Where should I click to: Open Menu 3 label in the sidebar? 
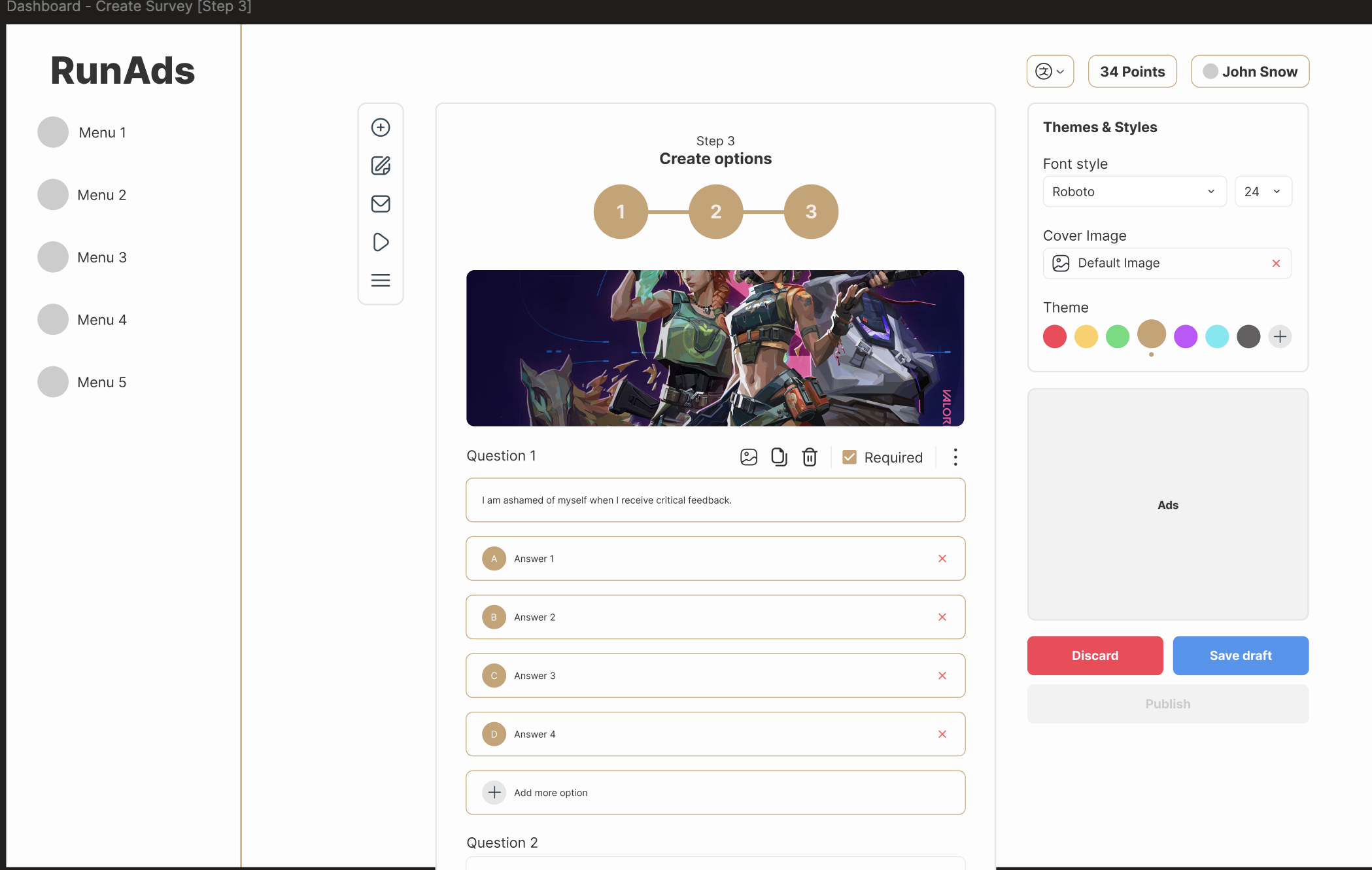102,257
